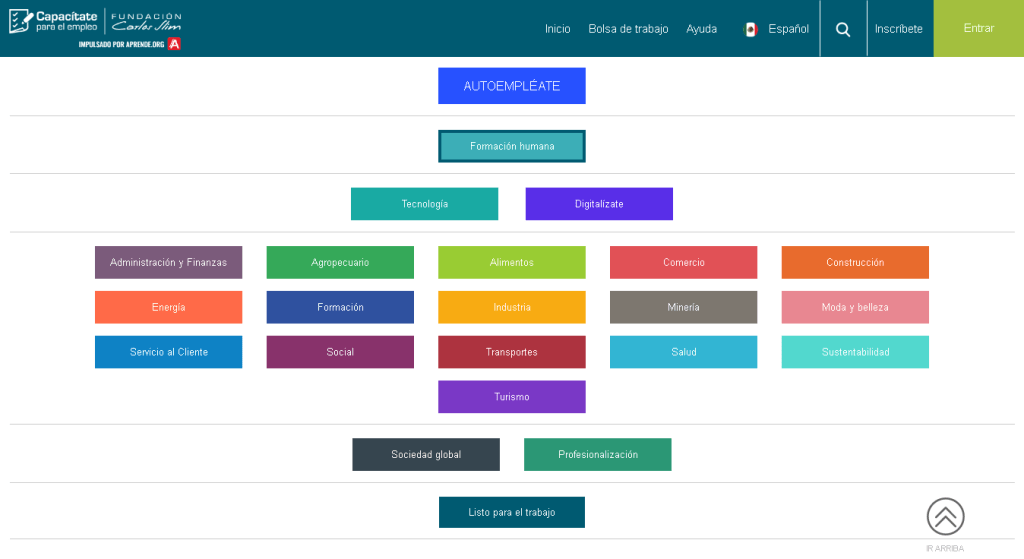Click the Inscríbete link
Image resolution: width=1024 pixels, height=559 pixels.
coord(898,29)
